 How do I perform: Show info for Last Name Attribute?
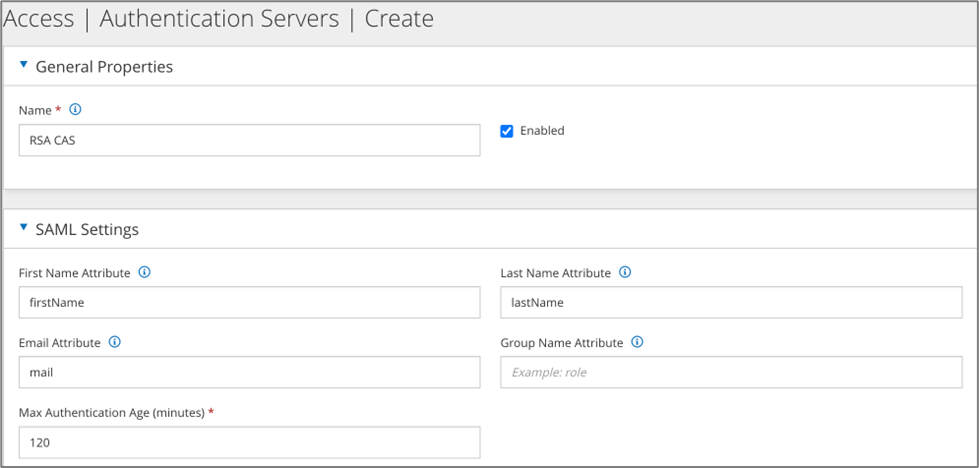[x=625, y=272]
